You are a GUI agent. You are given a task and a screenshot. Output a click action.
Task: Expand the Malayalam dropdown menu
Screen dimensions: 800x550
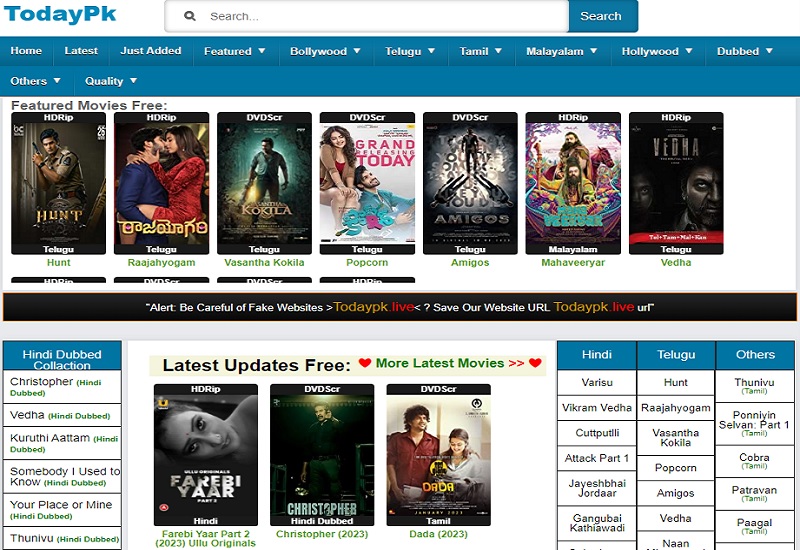(x=562, y=51)
